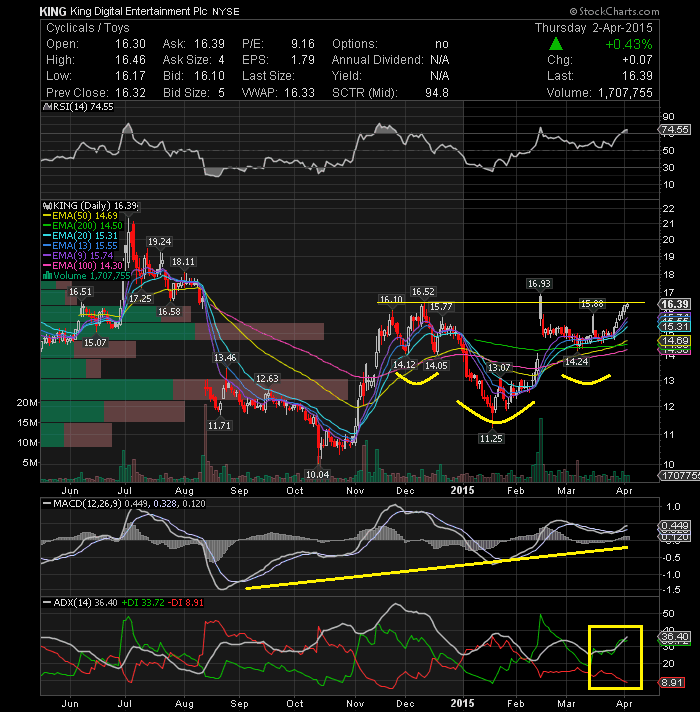Click the percent change +0.43%

pos(629,44)
